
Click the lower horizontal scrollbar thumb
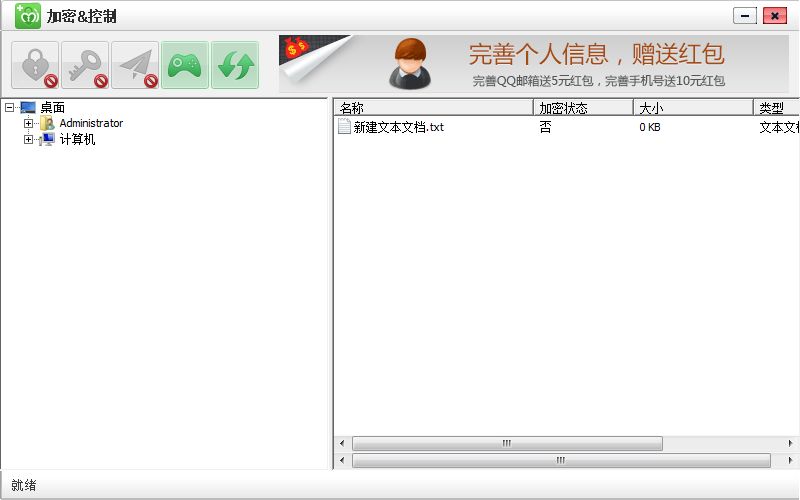(561, 460)
